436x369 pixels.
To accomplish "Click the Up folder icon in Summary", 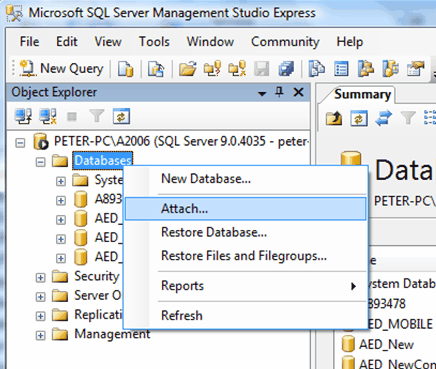I will tap(334, 118).
